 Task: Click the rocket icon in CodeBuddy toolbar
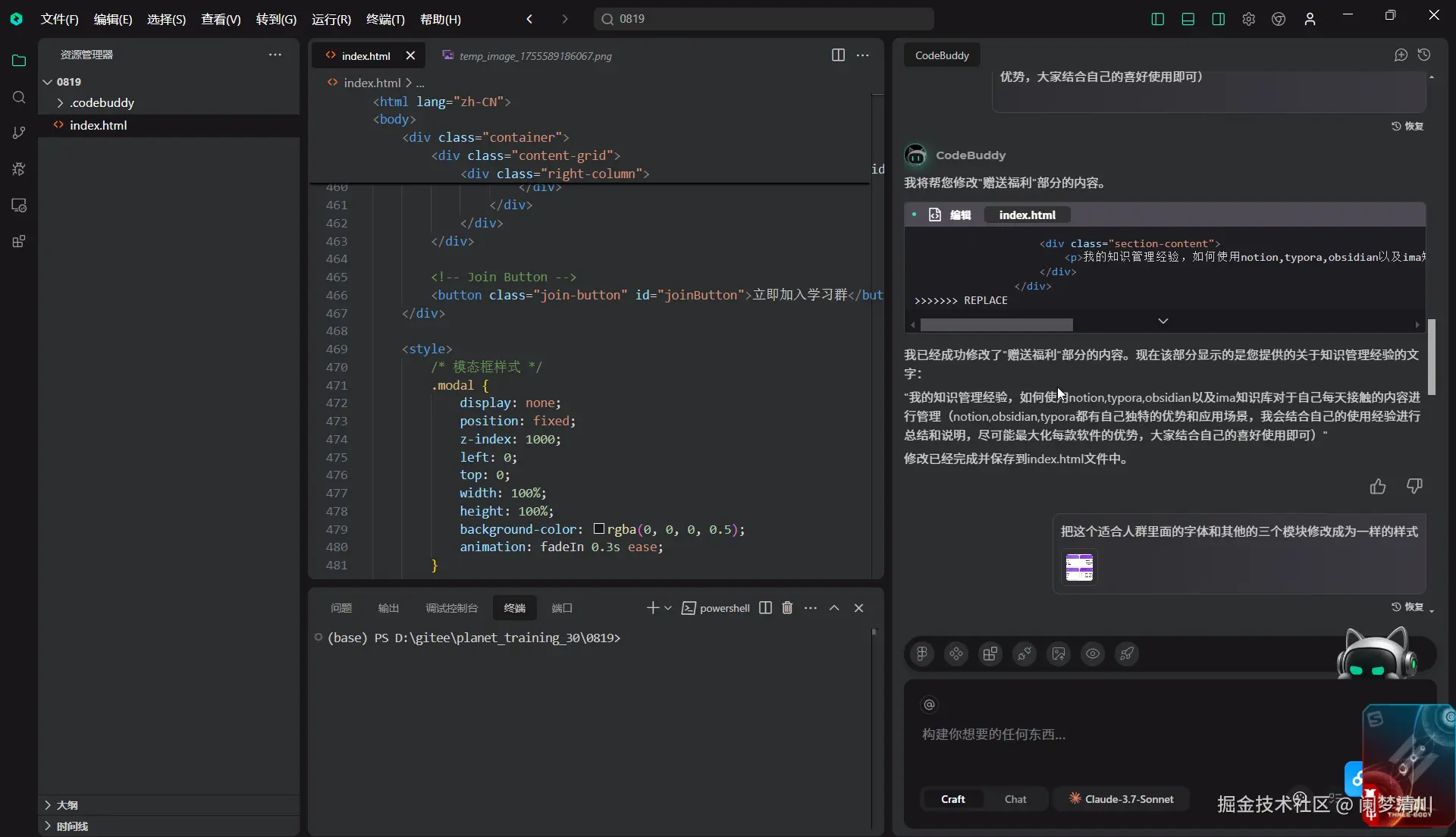tap(1127, 654)
